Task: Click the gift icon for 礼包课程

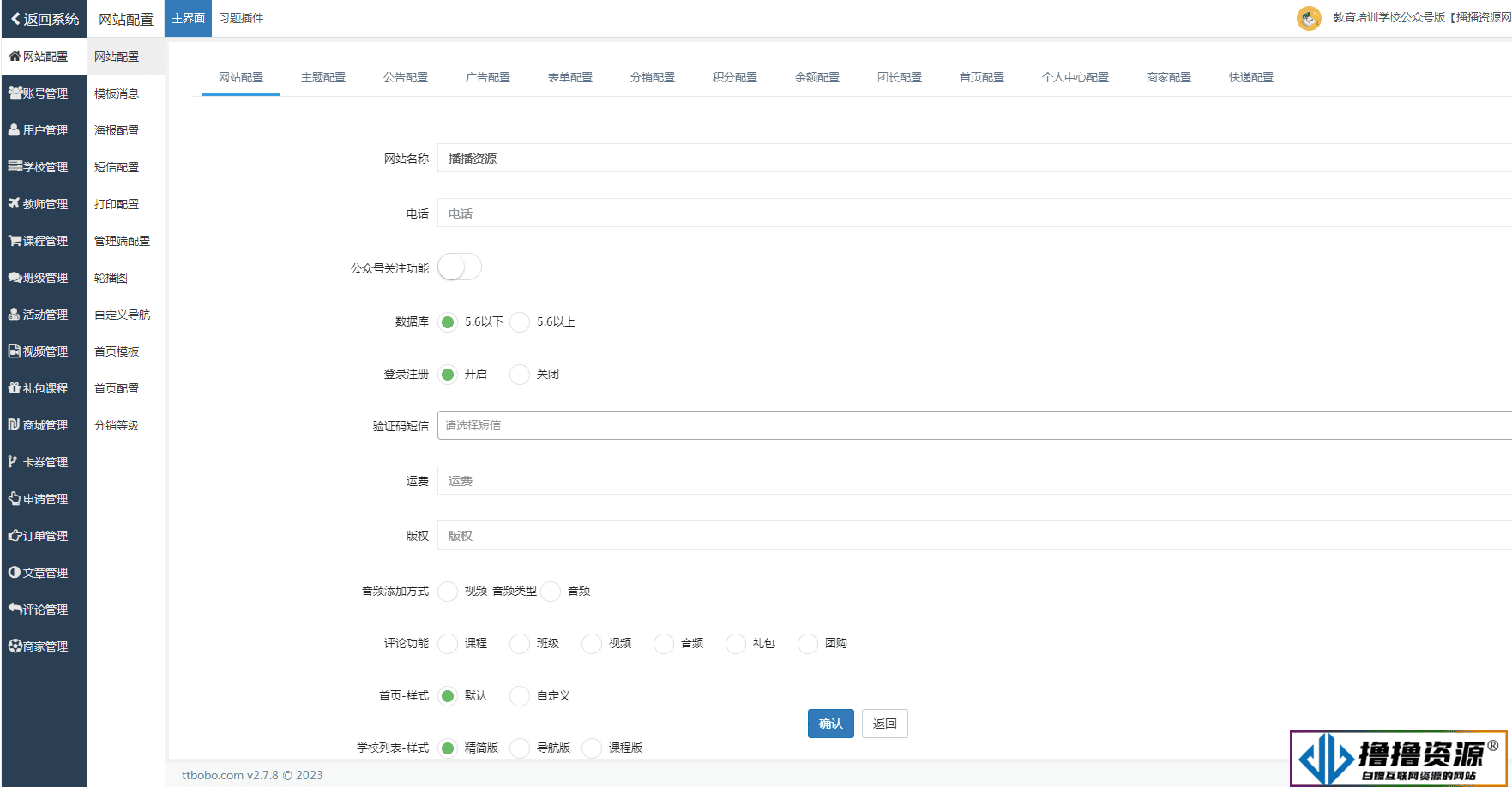Action: click(15, 387)
